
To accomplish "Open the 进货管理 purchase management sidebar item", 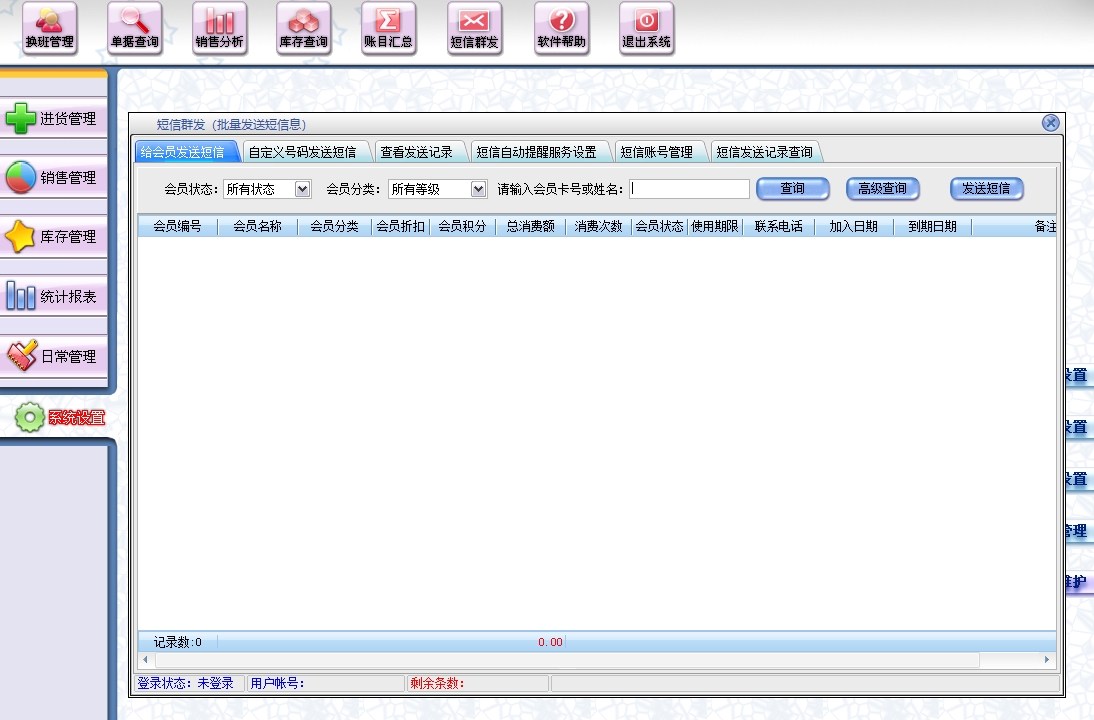I will (x=53, y=119).
